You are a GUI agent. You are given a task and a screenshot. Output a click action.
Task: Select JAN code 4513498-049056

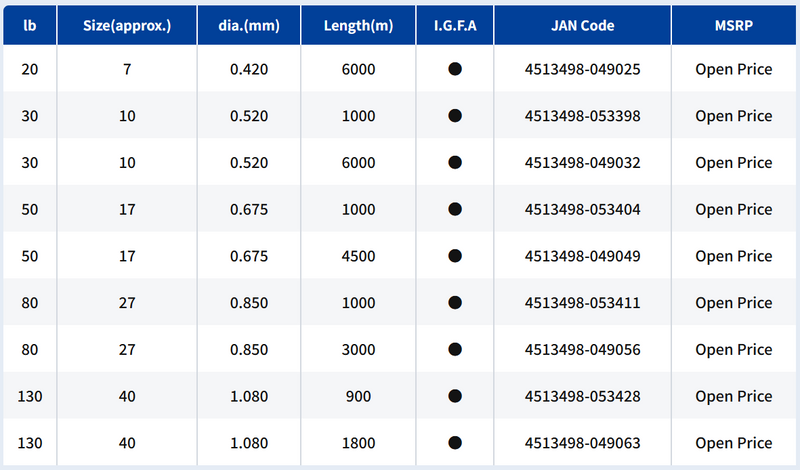(x=583, y=350)
